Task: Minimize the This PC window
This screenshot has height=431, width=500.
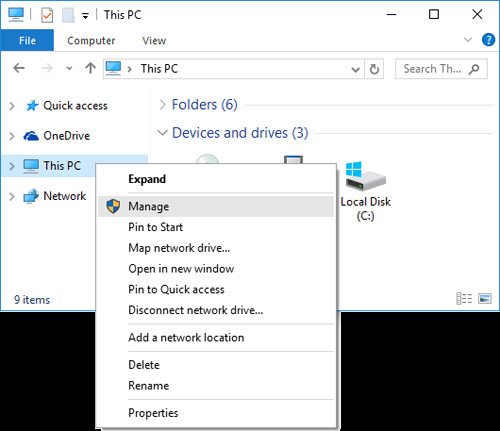Action: pos(391,15)
